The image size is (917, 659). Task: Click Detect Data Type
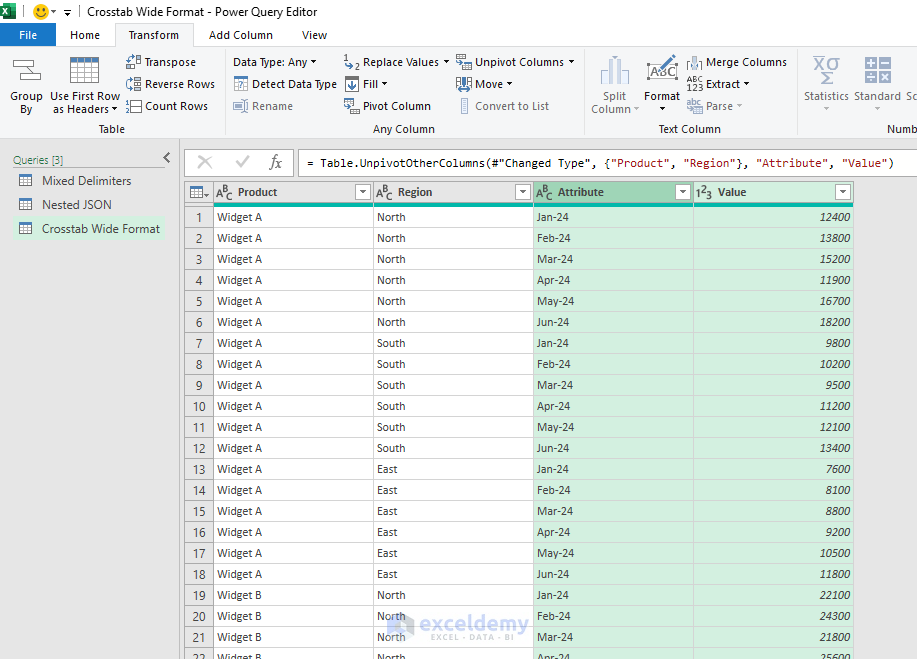point(285,84)
